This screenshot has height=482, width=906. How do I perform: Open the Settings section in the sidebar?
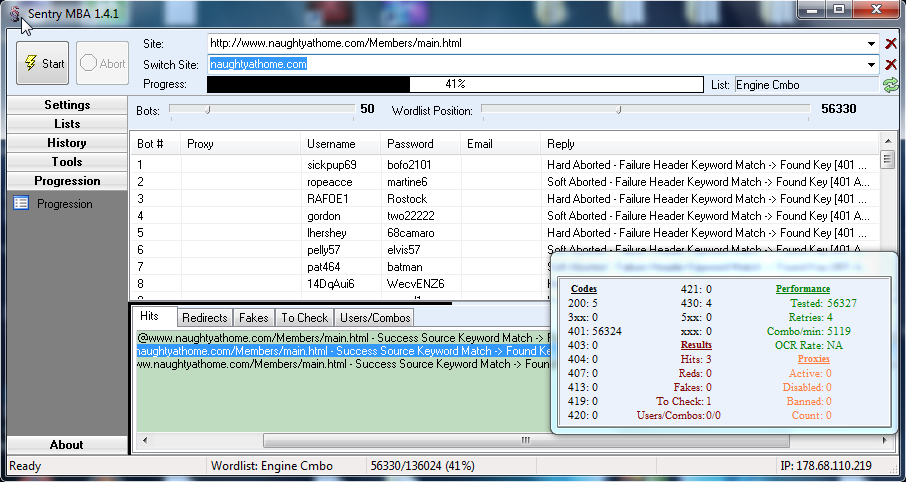pos(67,105)
